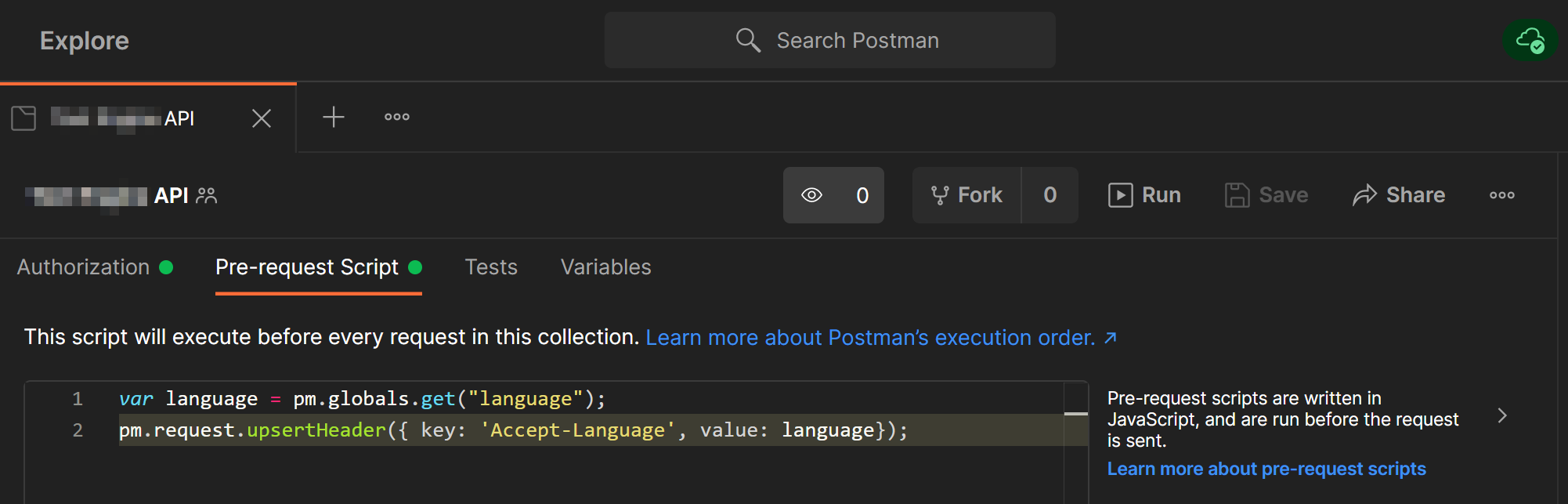
Task: Click the Pre-request scripts description text
Action: [x=1283, y=419]
